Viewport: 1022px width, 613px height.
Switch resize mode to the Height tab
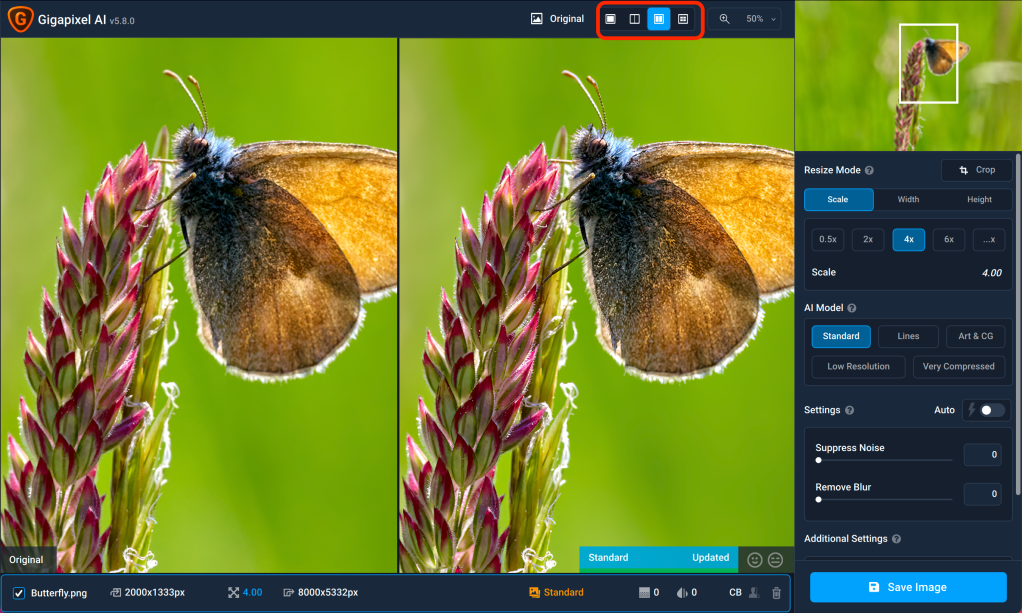(979, 200)
